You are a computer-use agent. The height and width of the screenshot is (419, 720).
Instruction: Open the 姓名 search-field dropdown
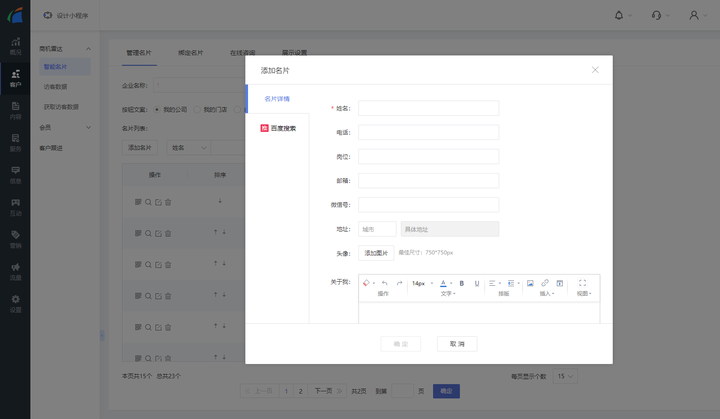coord(188,147)
